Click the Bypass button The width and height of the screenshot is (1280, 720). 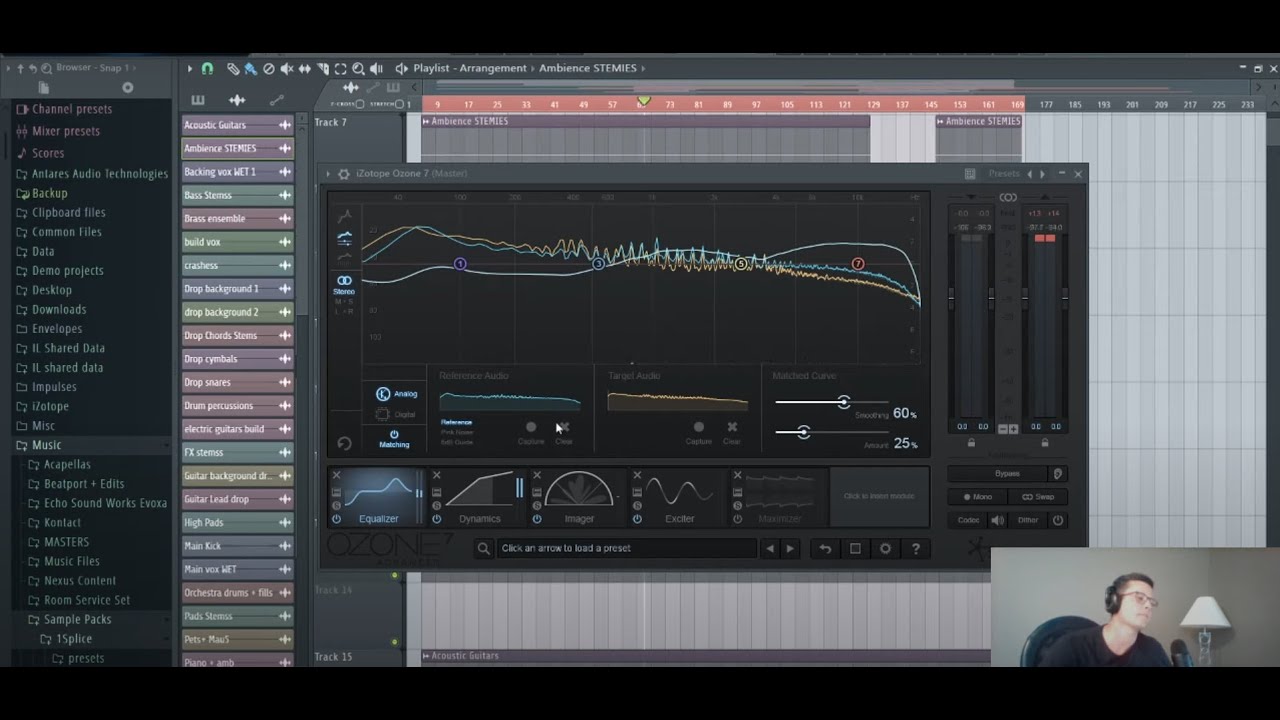[1007, 473]
